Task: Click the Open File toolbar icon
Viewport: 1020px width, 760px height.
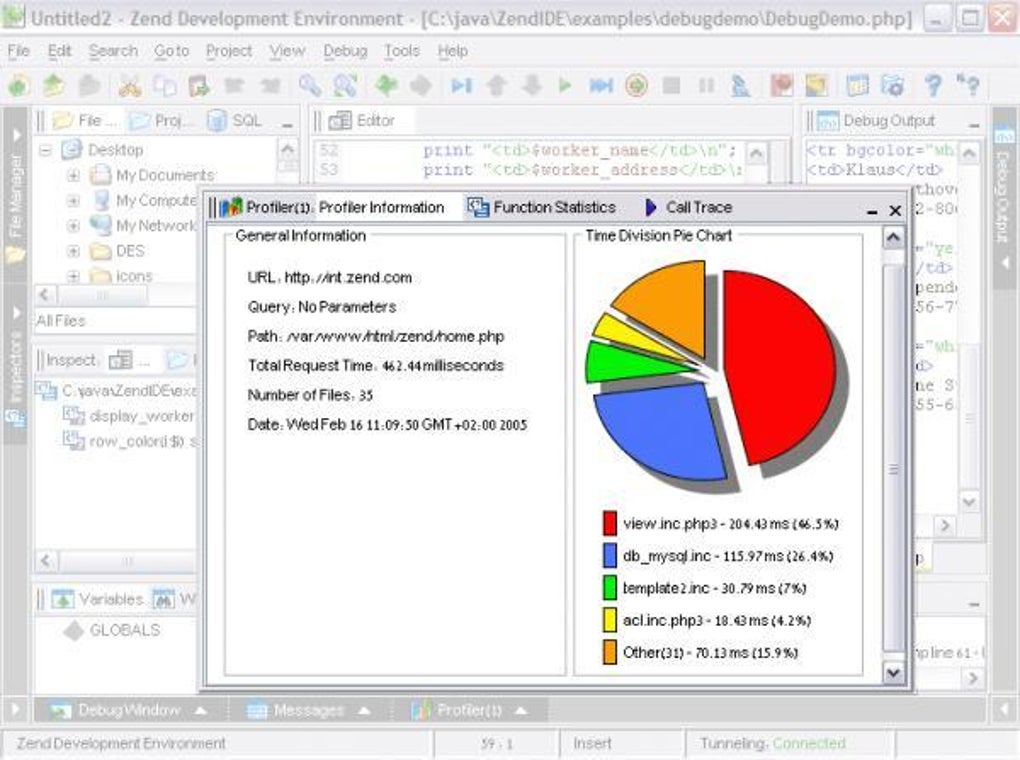Action: tap(54, 85)
